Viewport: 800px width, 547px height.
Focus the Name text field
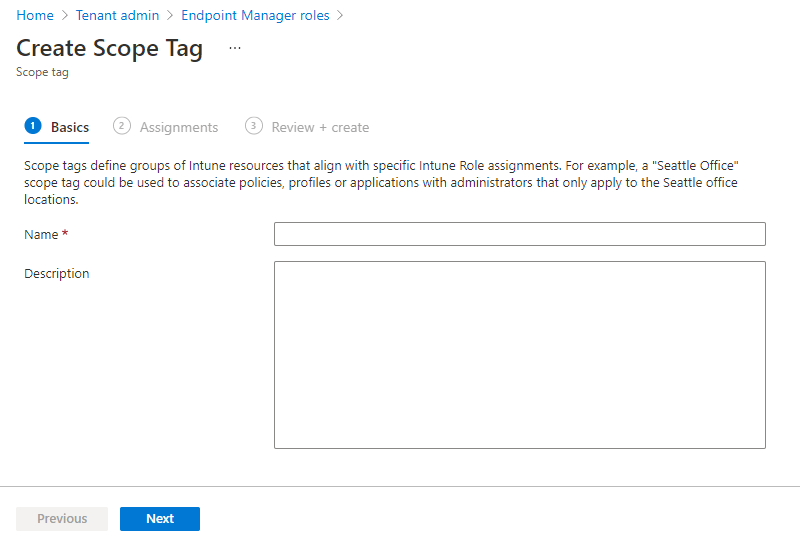click(519, 234)
